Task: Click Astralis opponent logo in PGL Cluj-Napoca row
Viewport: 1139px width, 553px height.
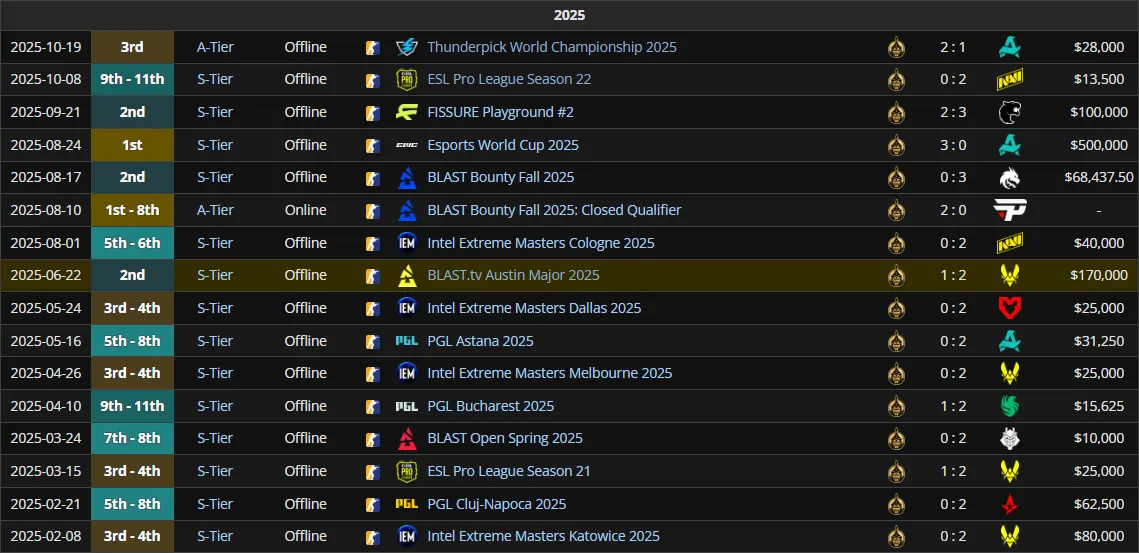Action: (x=1009, y=504)
